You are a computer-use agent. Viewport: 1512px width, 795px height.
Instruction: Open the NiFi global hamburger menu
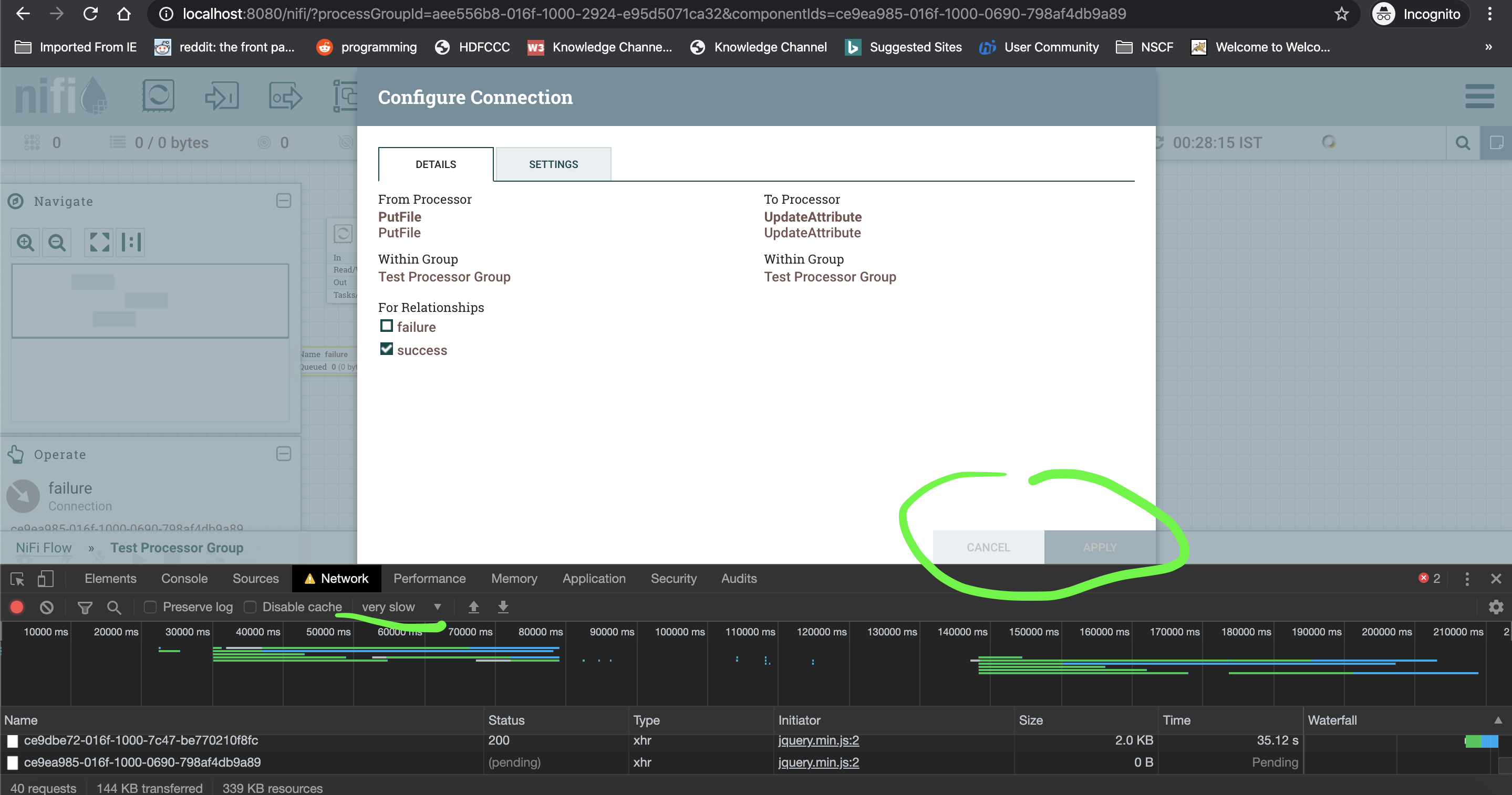(x=1479, y=96)
